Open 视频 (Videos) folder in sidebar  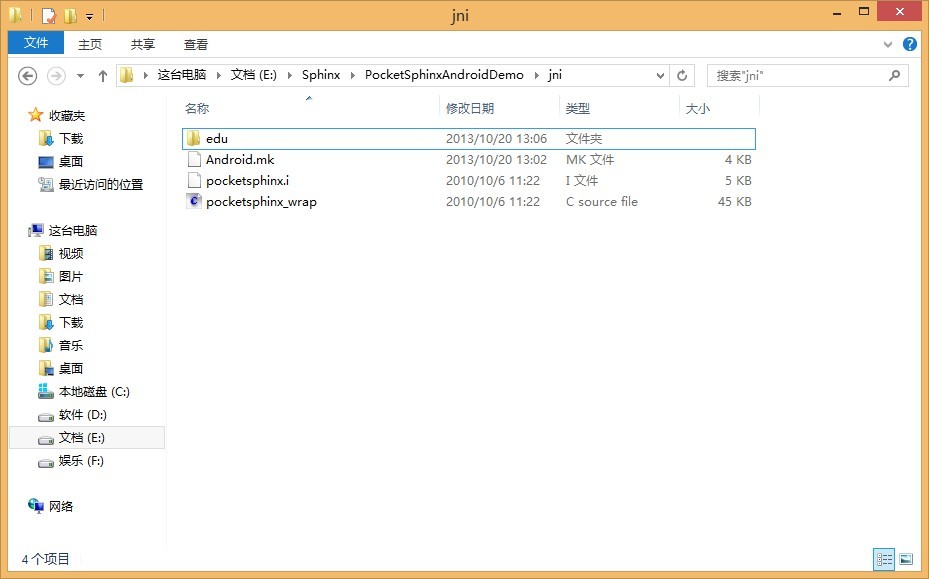[x=71, y=254]
